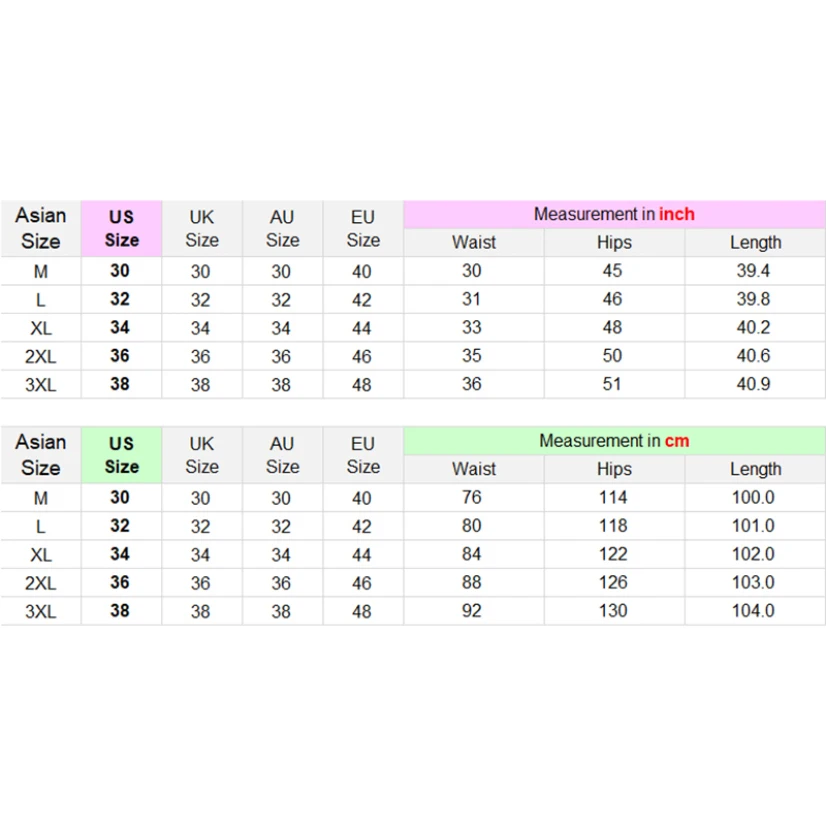
Task: Select the Measurement in cm header
Action: pos(614,441)
